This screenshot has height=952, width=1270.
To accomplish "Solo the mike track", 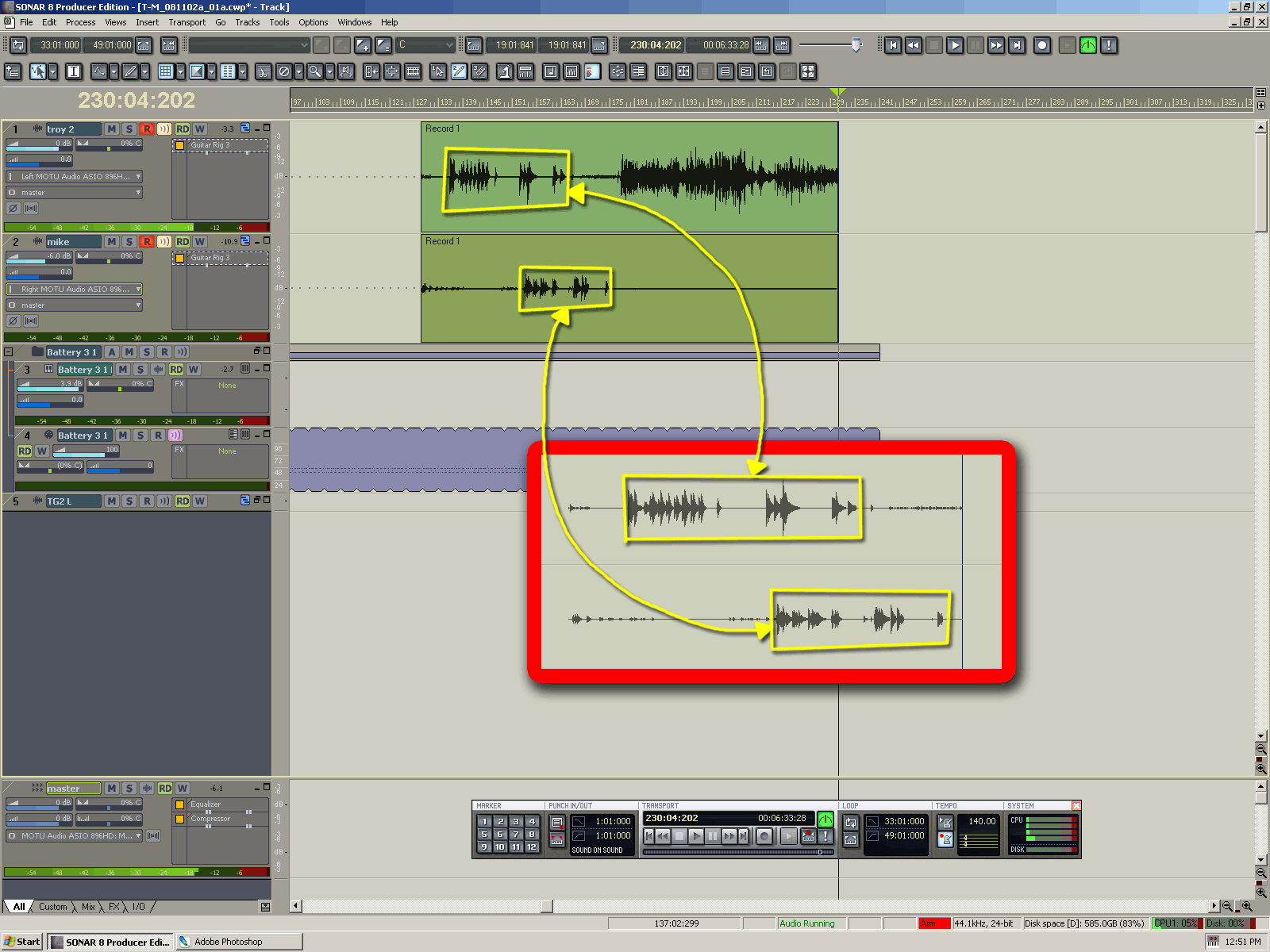I will click(129, 241).
